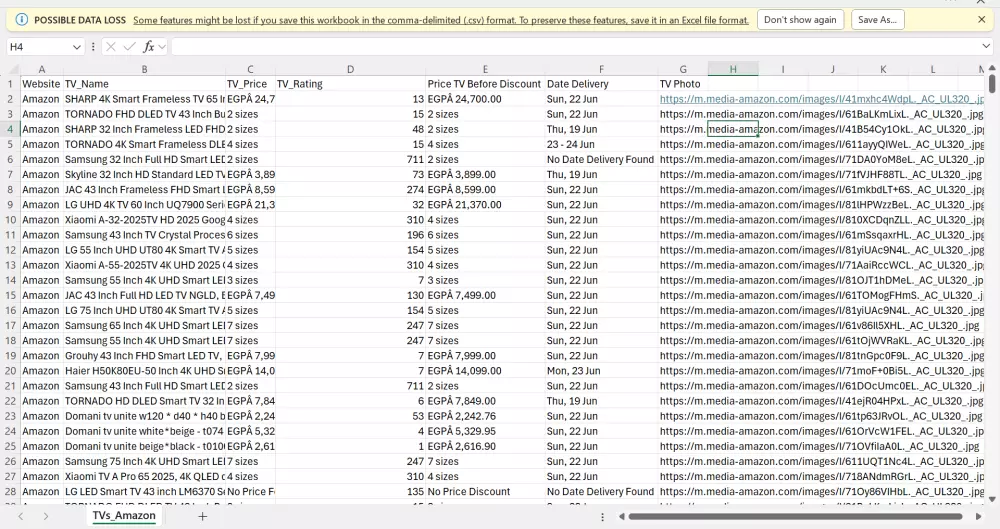Open the Insert Function fx icon
The height and width of the screenshot is (529, 1000).
tap(149, 47)
